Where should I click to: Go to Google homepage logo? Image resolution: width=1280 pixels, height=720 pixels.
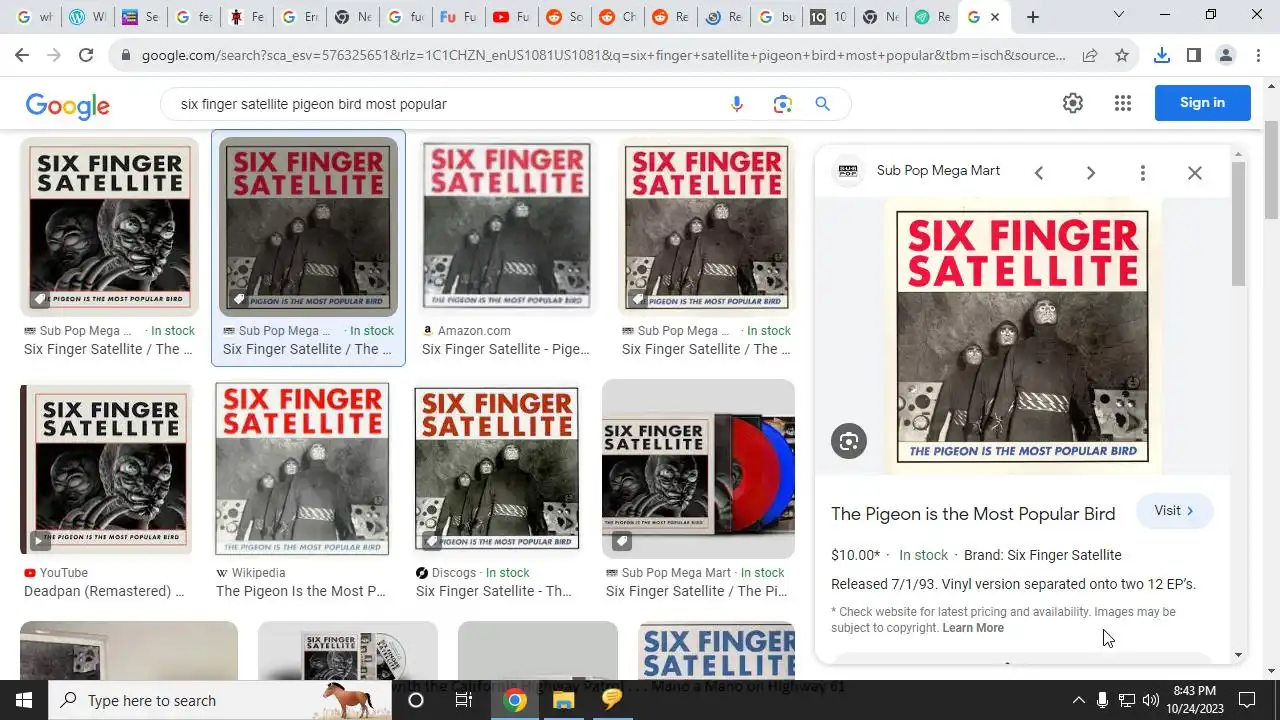pyautogui.click(x=68, y=105)
